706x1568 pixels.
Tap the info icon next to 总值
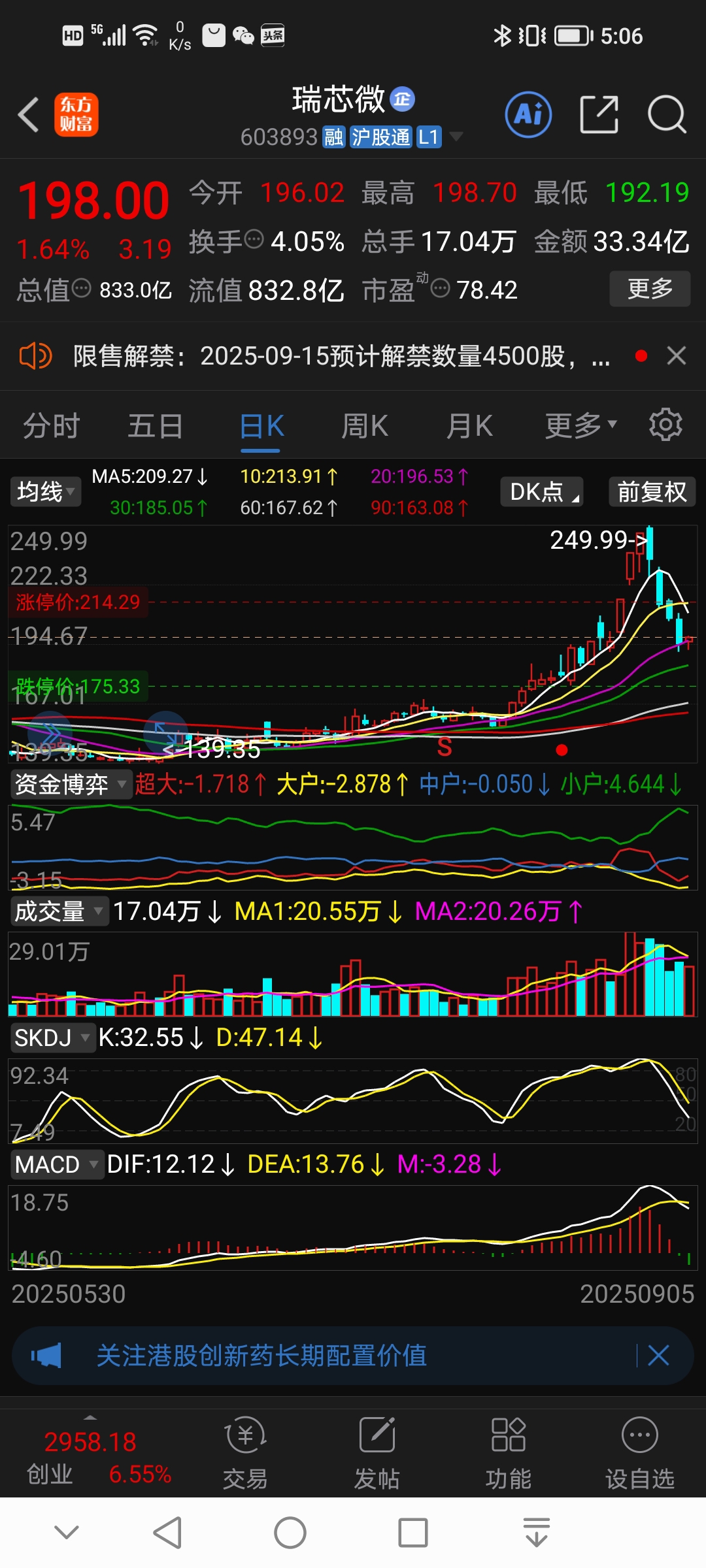81,288
